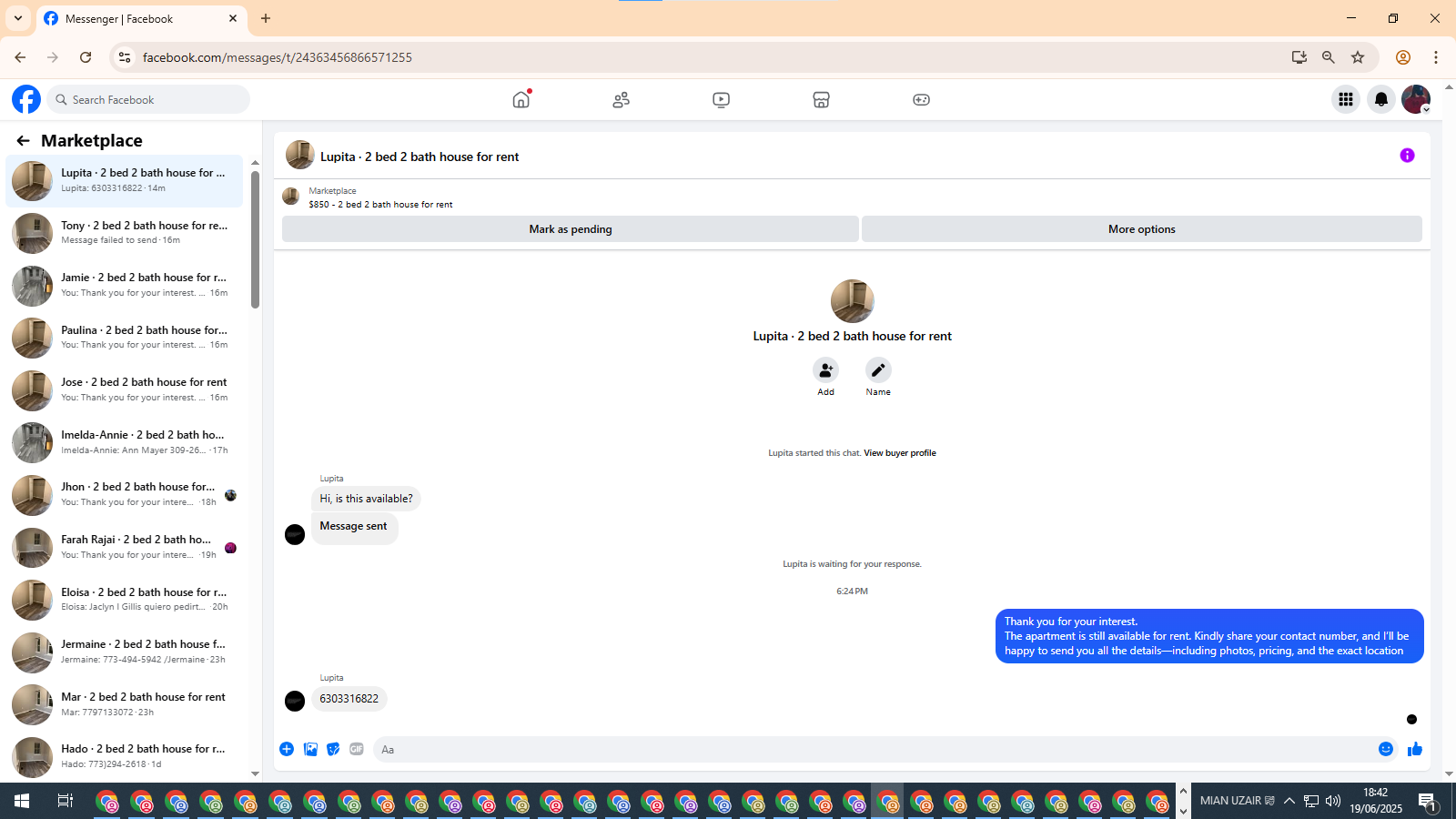1456x819 pixels.
Task: Click the phone number message 6303316822
Action: click(349, 699)
